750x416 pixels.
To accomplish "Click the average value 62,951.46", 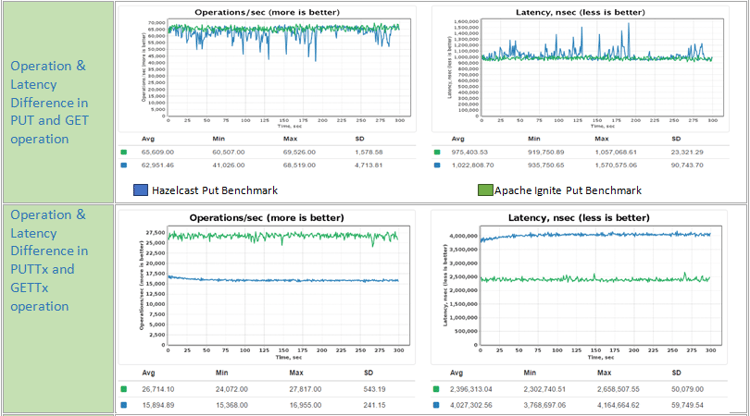I will click(158, 165).
